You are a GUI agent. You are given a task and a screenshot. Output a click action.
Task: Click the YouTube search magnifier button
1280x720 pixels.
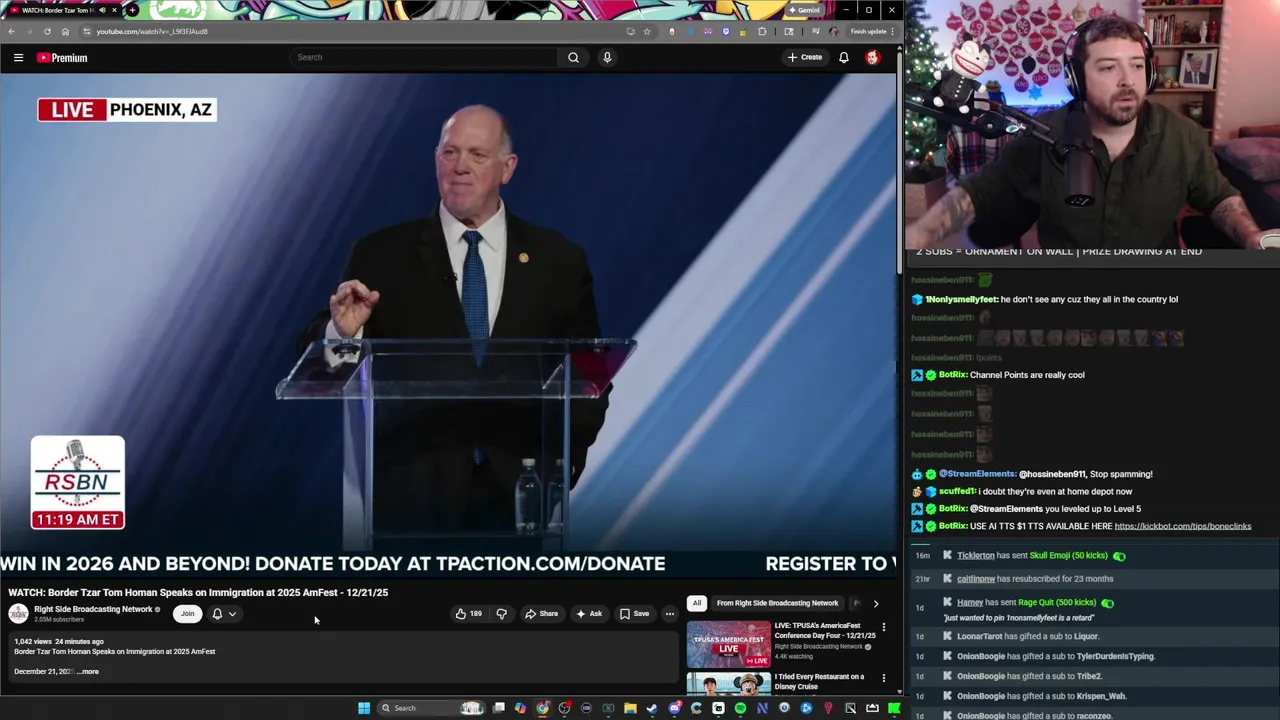point(573,57)
